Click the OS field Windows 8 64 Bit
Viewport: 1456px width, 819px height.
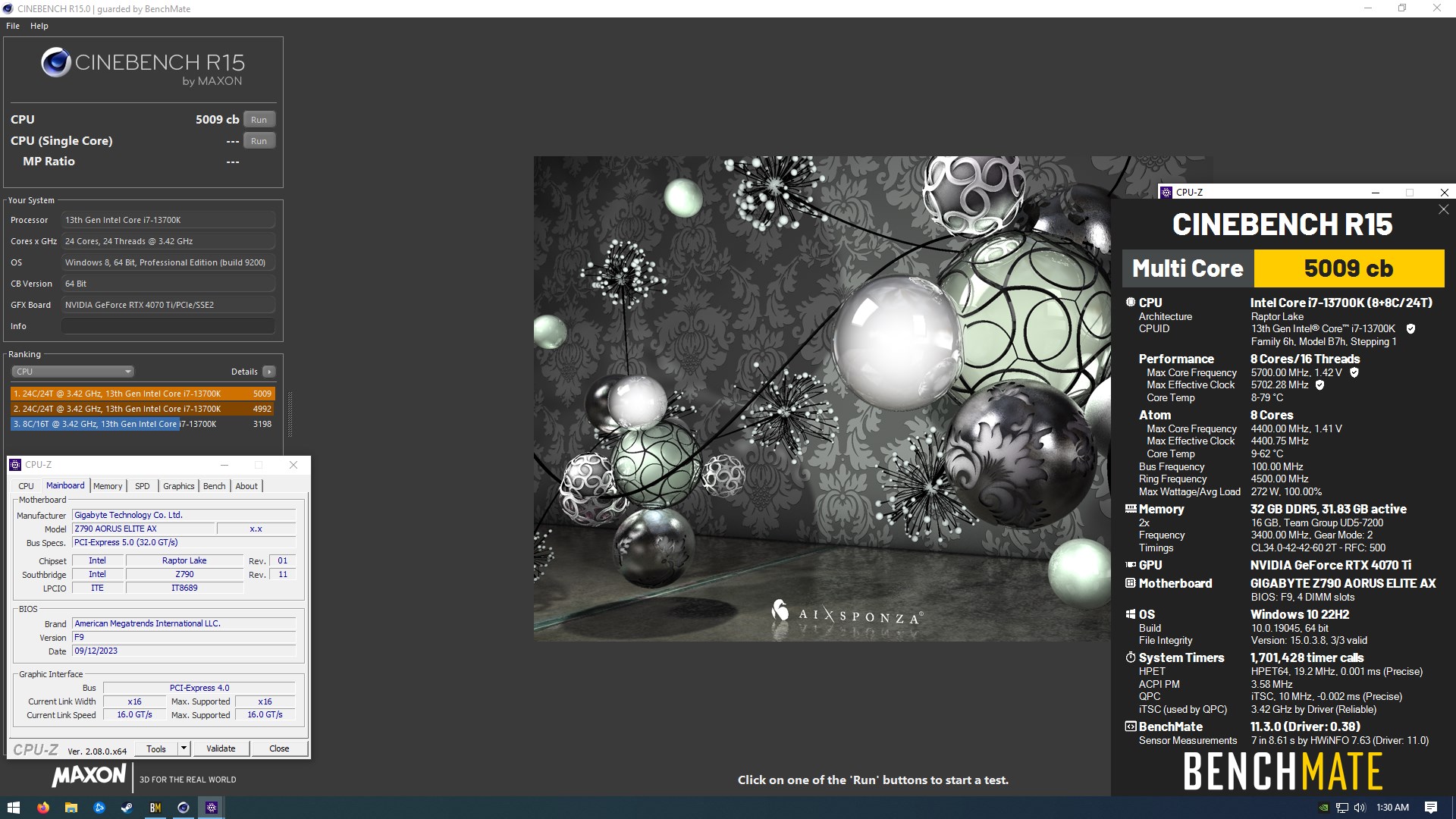(168, 262)
